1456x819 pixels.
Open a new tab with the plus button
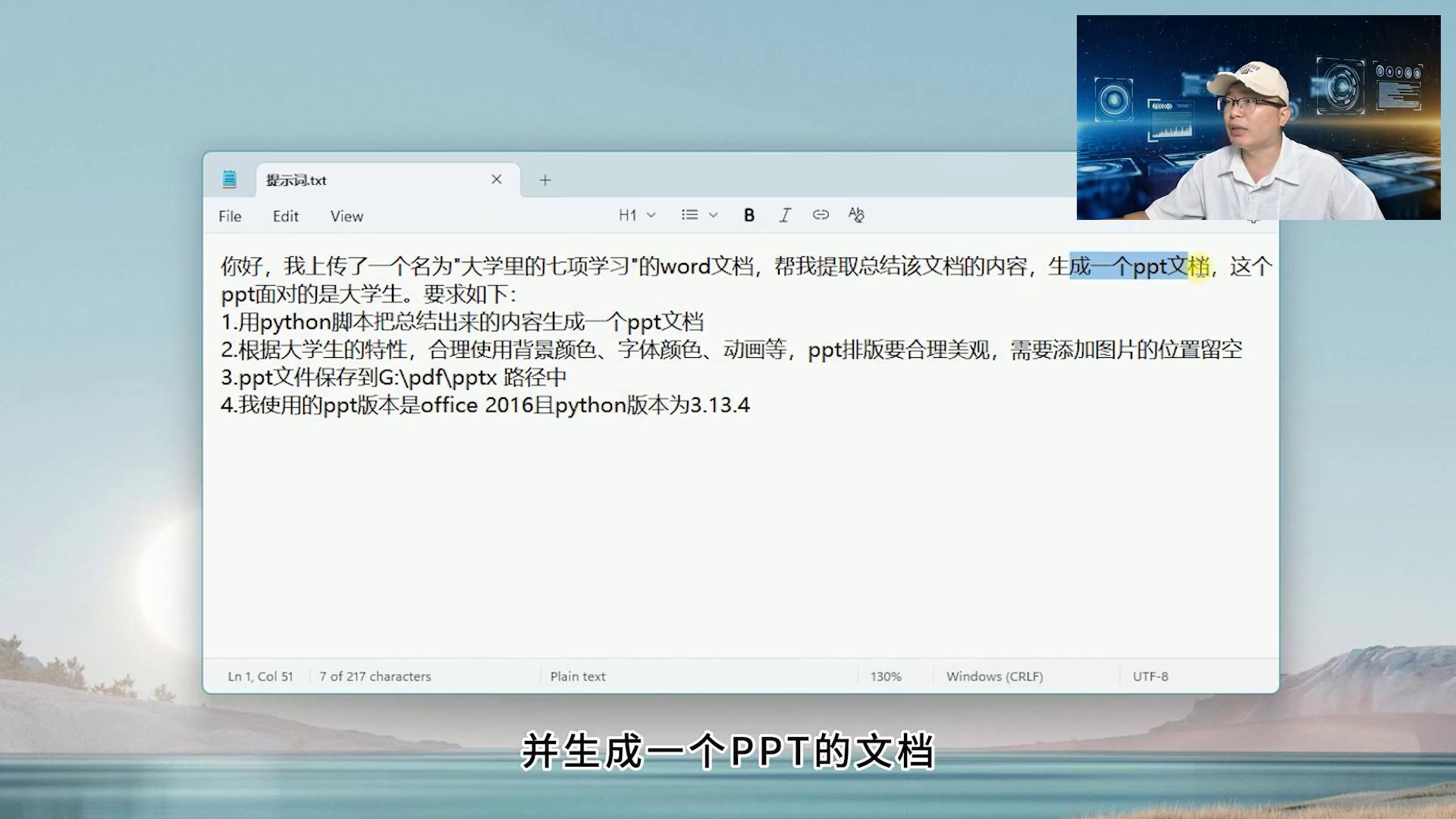tap(544, 180)
